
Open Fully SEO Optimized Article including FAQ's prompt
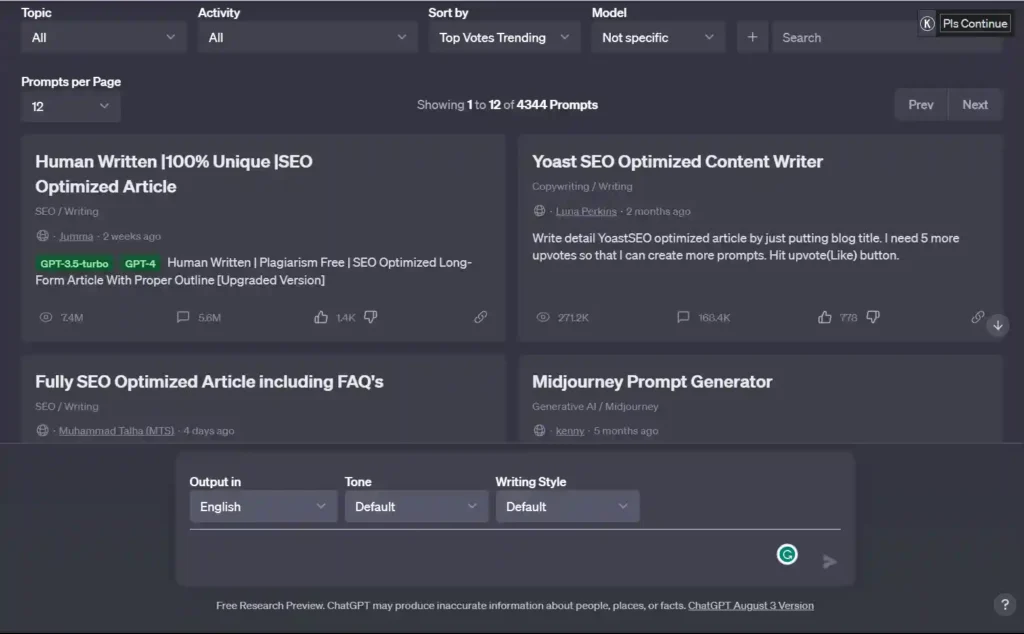click(209, 381)
